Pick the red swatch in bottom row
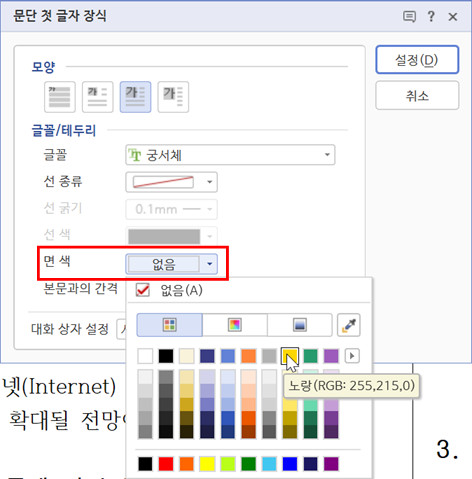 coord(166,464)
